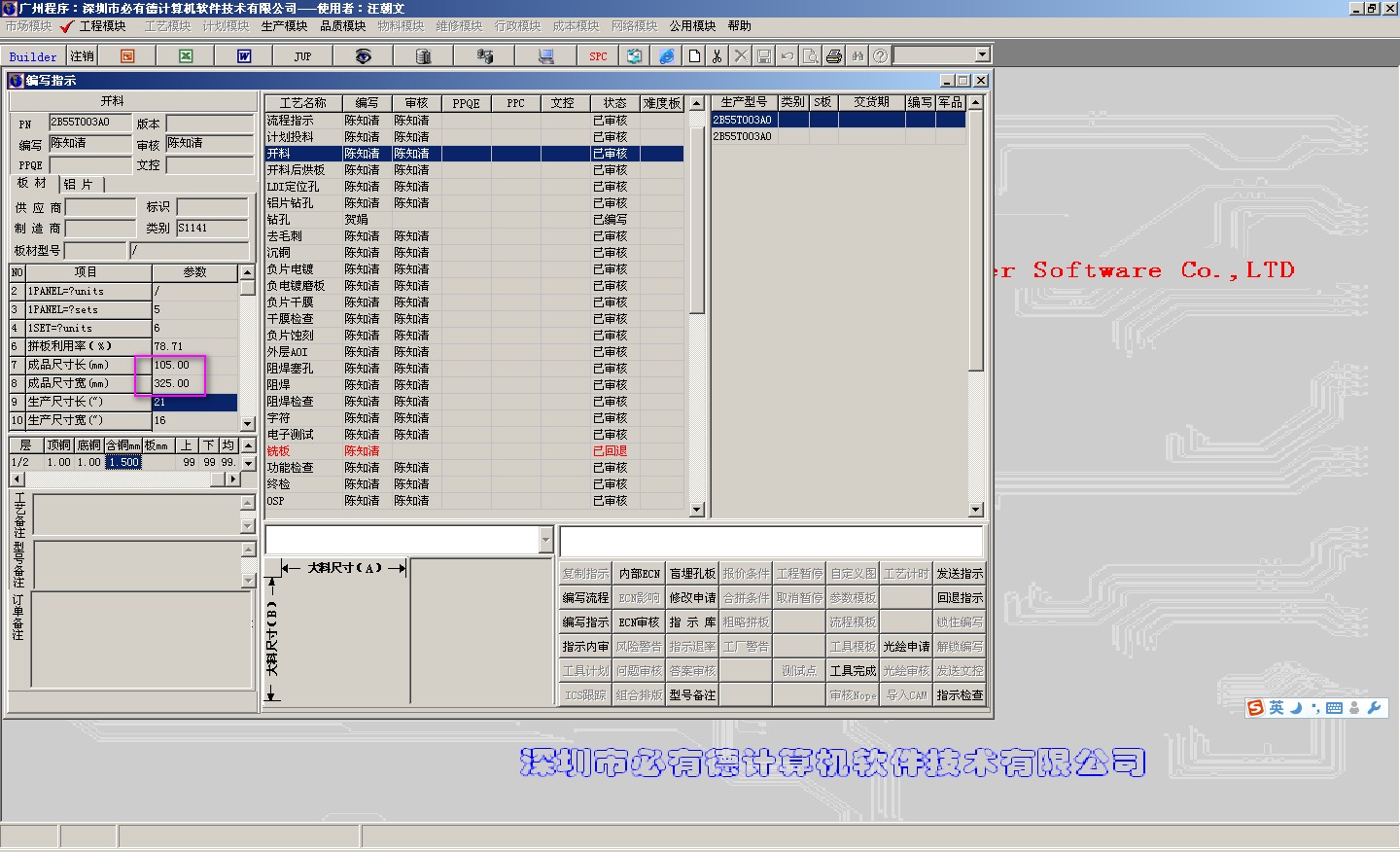This screenshot has width=1400, height=852.
Task: Click the 工具完成 button
Action: point(853,671)
